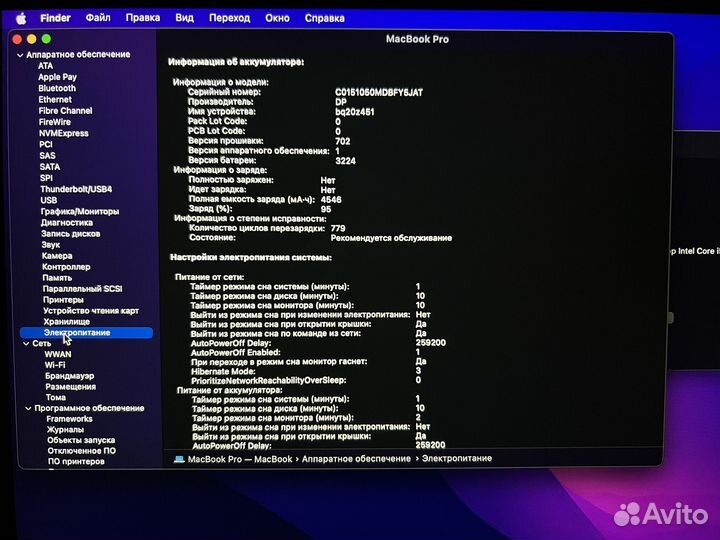The image size is (720, 540).
Task: Click Настройки электропитания системы heading
Action: pyautogui.click(x=251, y=258)
